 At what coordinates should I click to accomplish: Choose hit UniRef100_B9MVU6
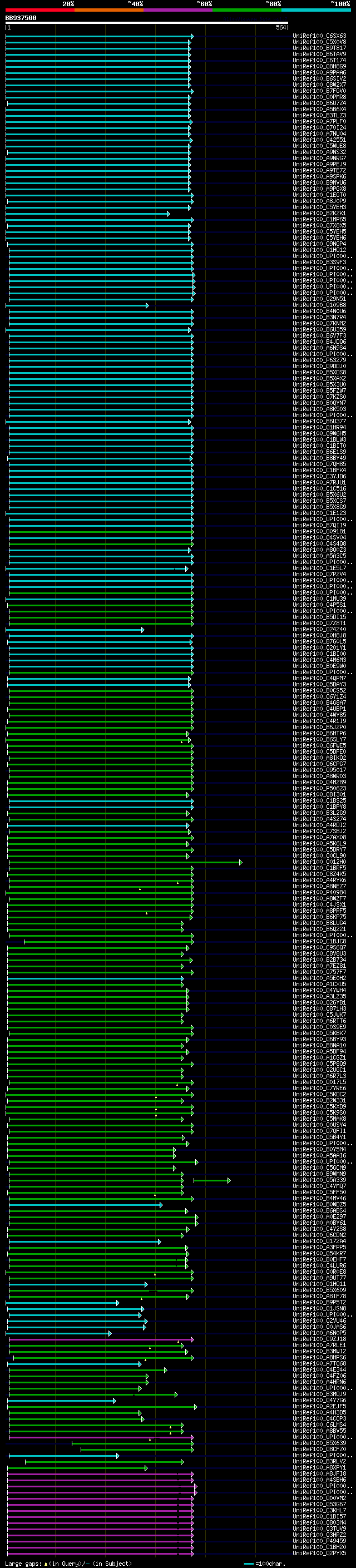tap(319, 182)
